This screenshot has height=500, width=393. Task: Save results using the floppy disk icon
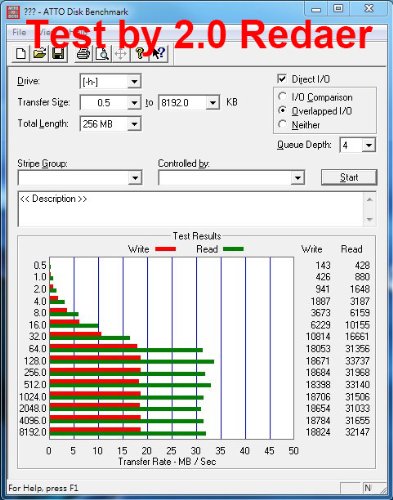(x=59, y=54)
